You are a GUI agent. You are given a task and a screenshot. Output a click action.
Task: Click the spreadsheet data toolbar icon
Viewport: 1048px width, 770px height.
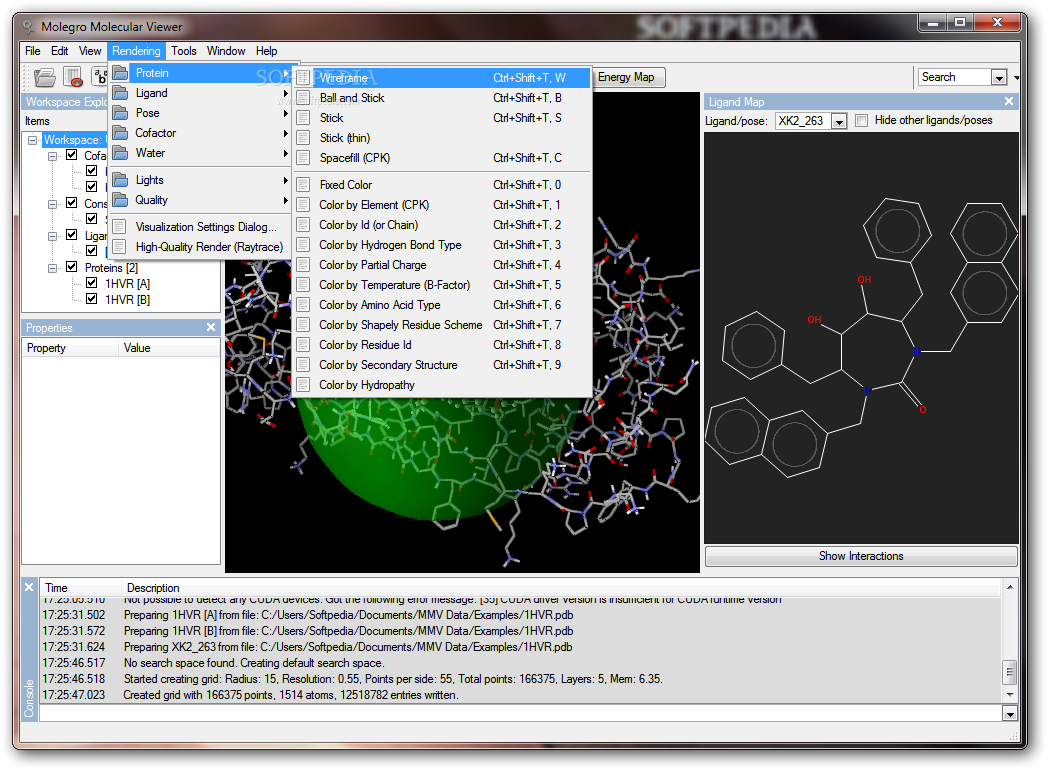(73, 78)
